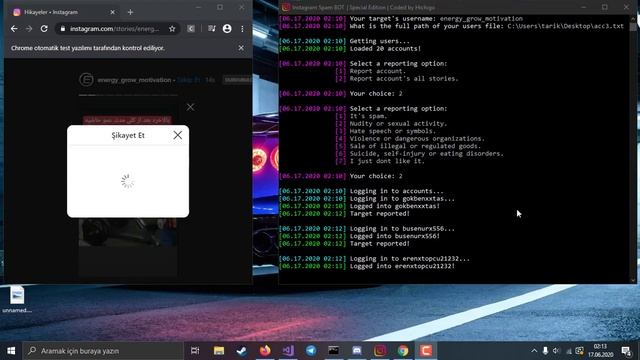Viewport: 640px width, 360px height.
Task: Click the console line 'Logging in to busenurx556...'
Action: 402,229
